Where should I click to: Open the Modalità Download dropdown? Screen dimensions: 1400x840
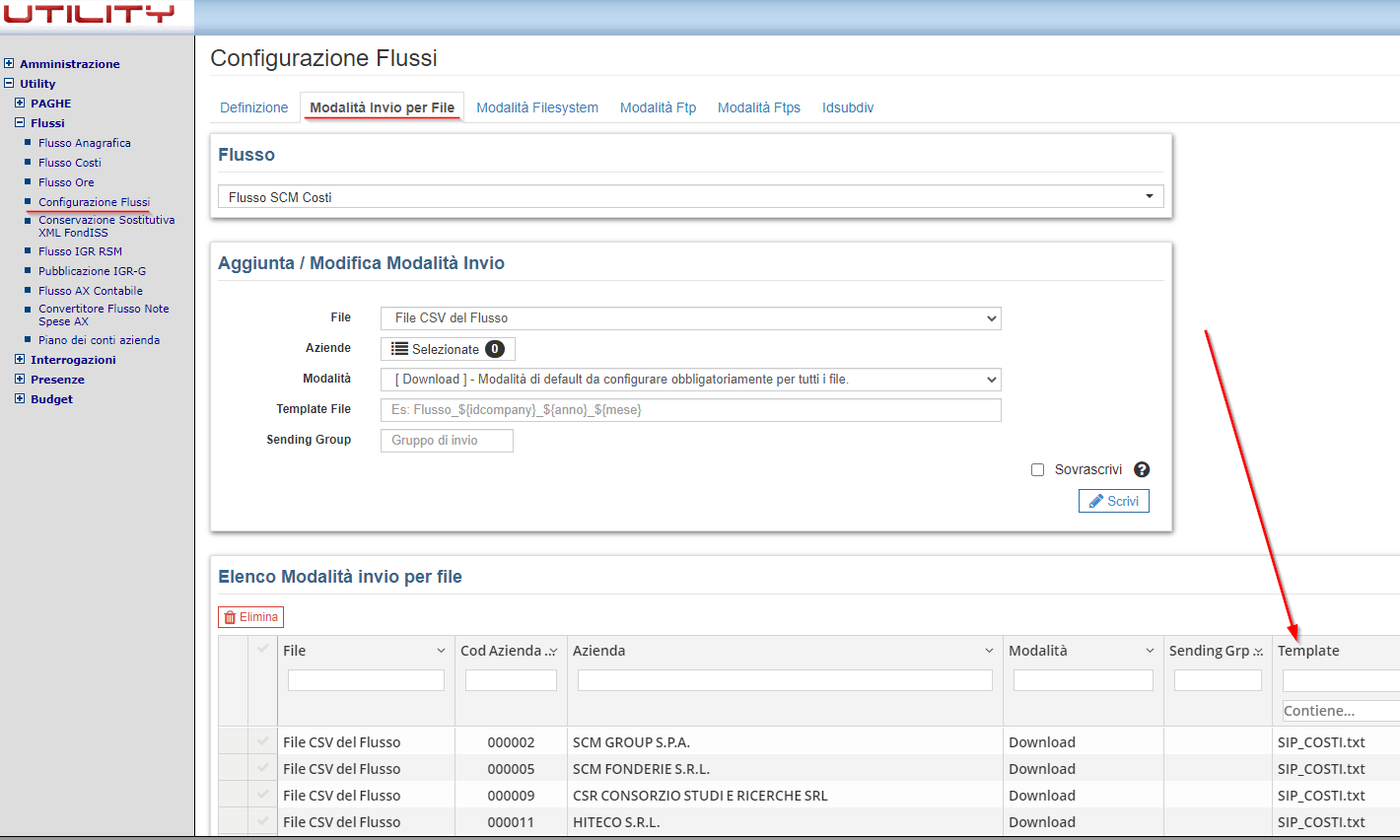(x=690, y=380)
